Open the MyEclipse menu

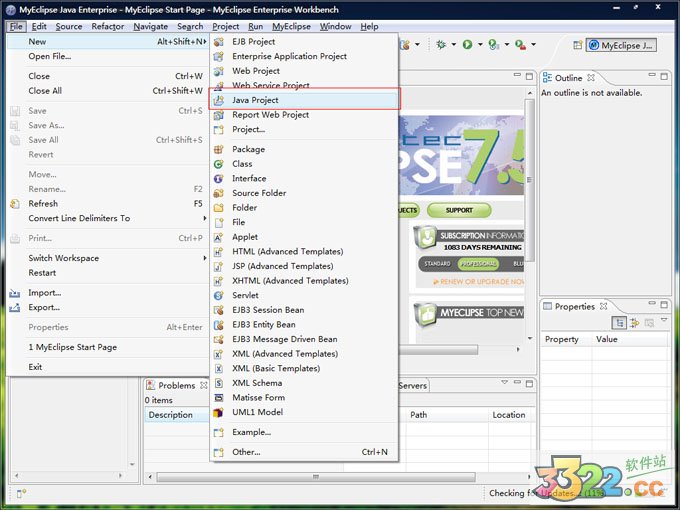coord(291,26)
